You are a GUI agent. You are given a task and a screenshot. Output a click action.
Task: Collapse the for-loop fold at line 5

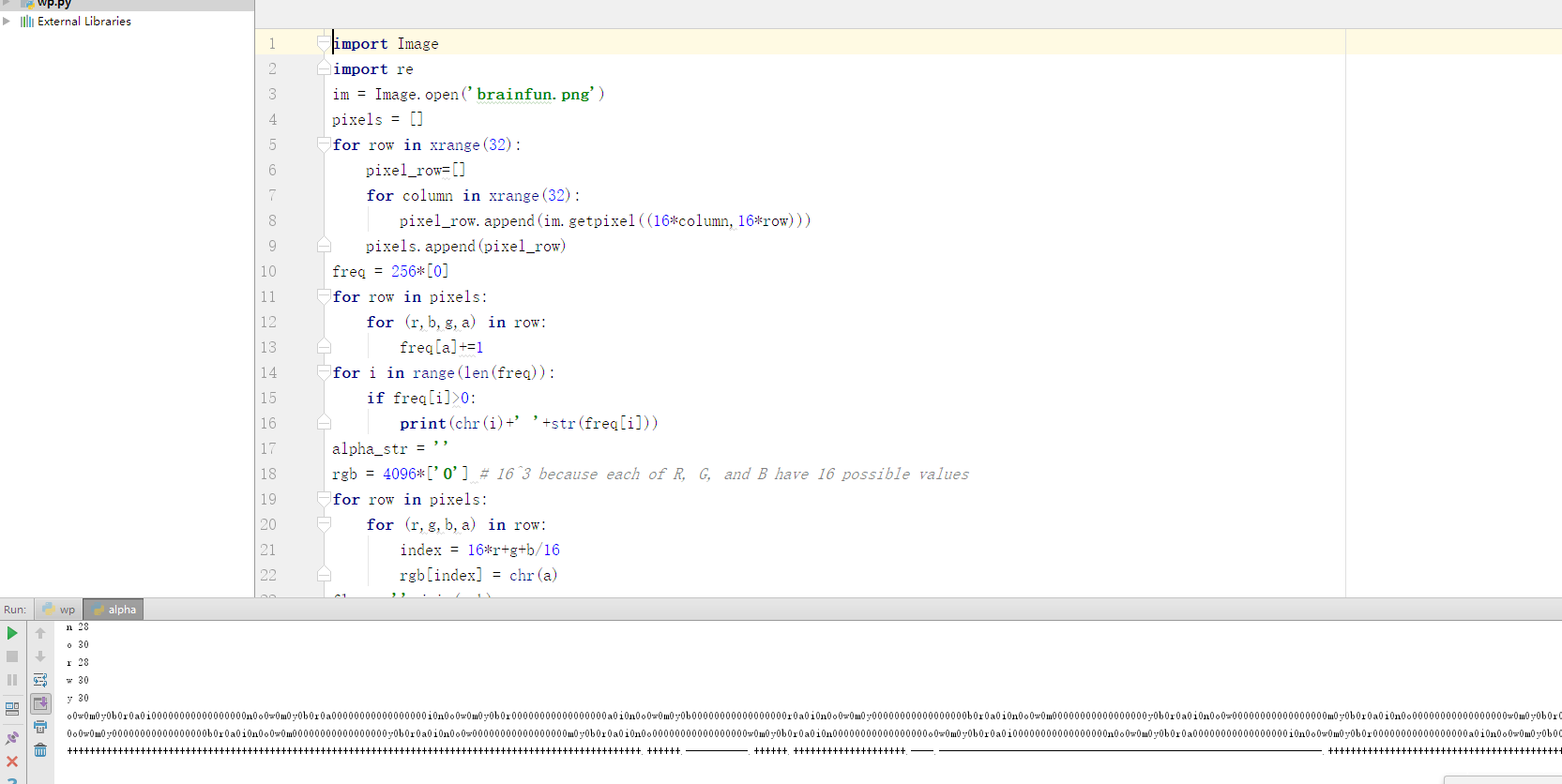click(324, 144)
